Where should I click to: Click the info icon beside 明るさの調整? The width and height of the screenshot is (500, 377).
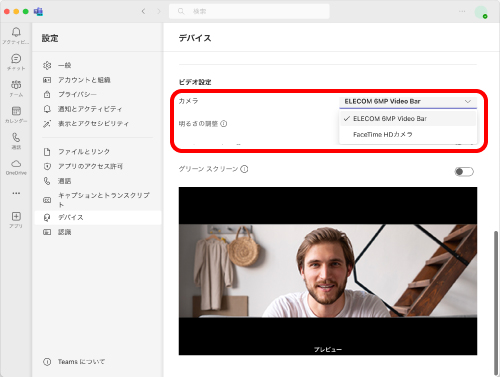click(x=224, y=124)
